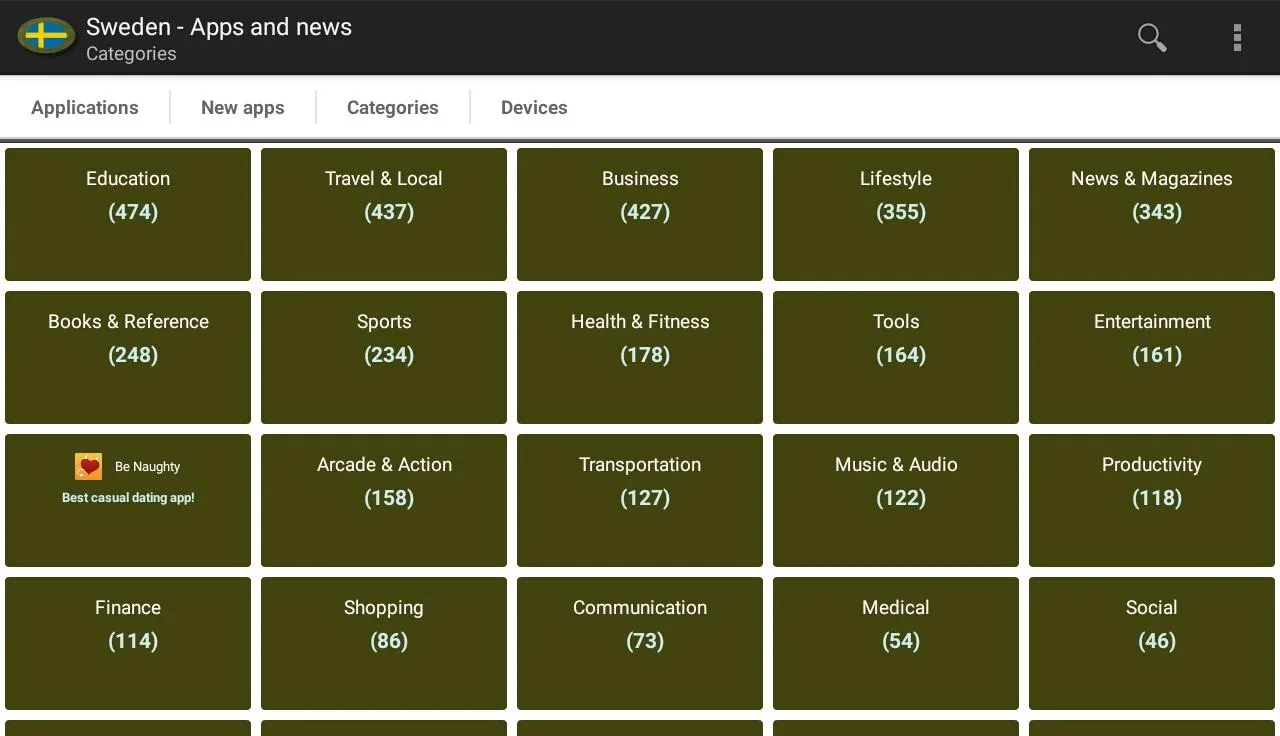Select the Health & Fitness tile
This screenshot has width=1280, height=736.
(640, 357)
